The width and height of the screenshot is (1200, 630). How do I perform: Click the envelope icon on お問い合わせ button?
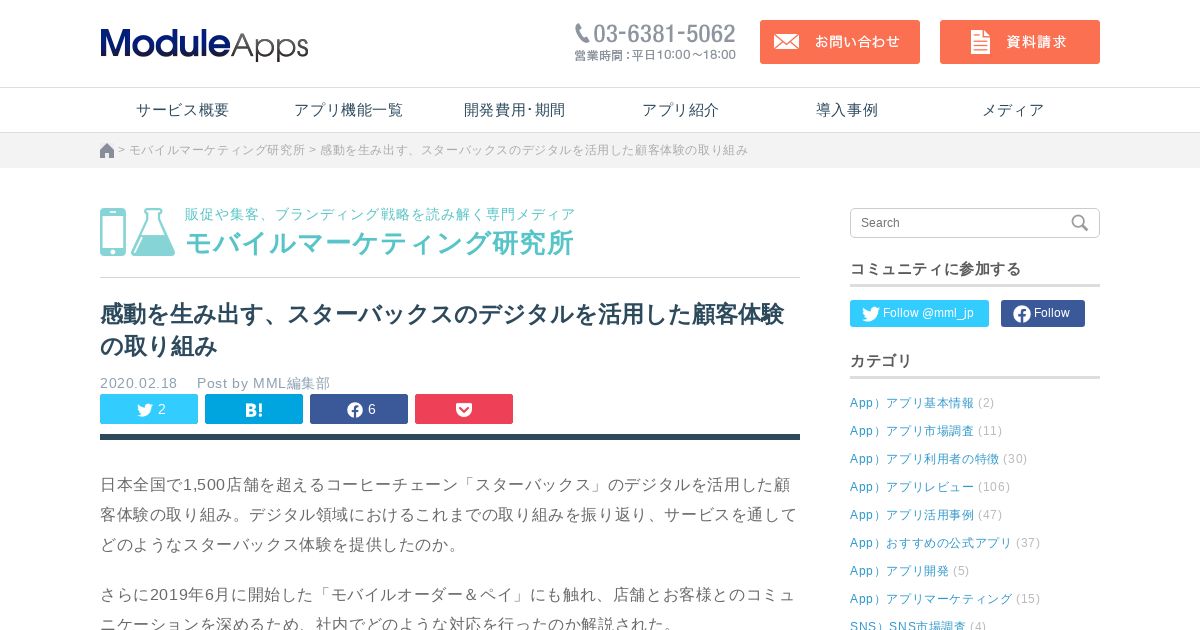point(787,42)
